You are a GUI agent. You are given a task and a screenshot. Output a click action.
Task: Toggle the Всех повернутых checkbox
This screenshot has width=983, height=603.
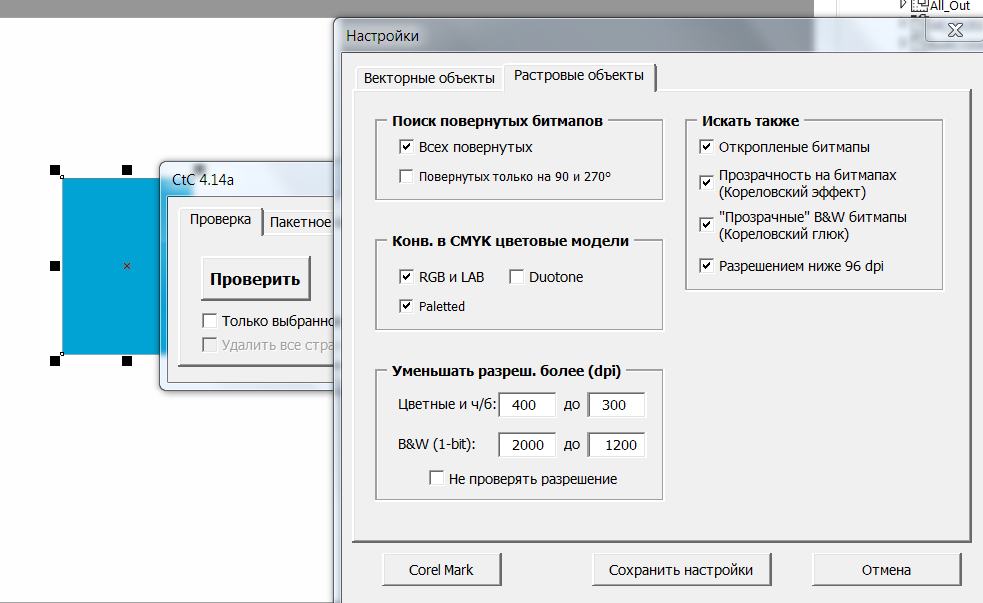pyautogui.click(x=406, y=147)
